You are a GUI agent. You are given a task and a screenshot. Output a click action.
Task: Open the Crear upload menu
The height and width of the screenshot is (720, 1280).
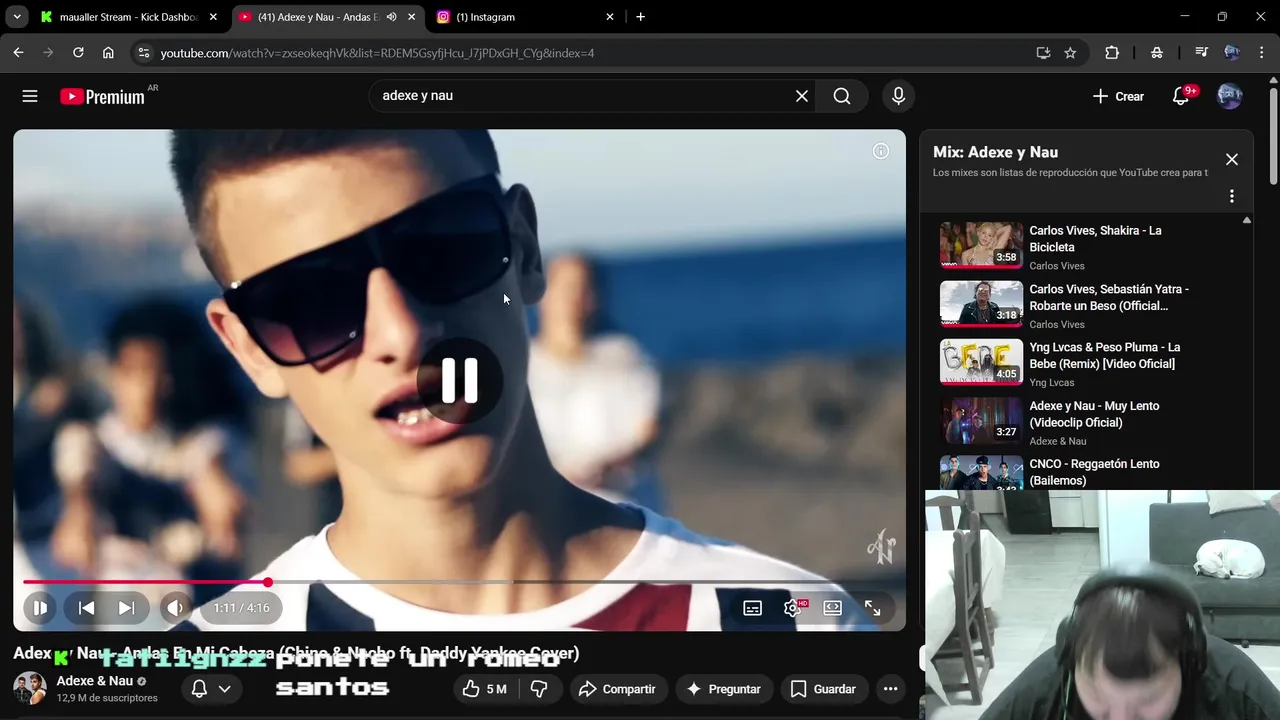1118,96
